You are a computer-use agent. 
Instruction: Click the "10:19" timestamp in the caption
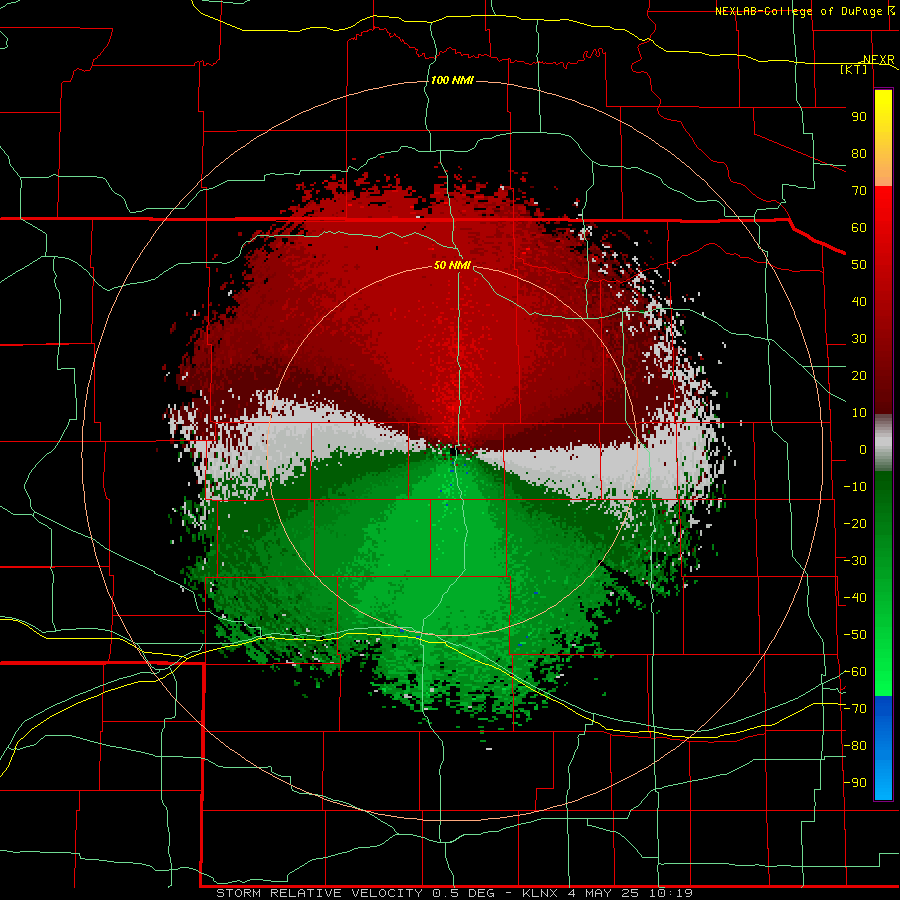pos(670,893)
